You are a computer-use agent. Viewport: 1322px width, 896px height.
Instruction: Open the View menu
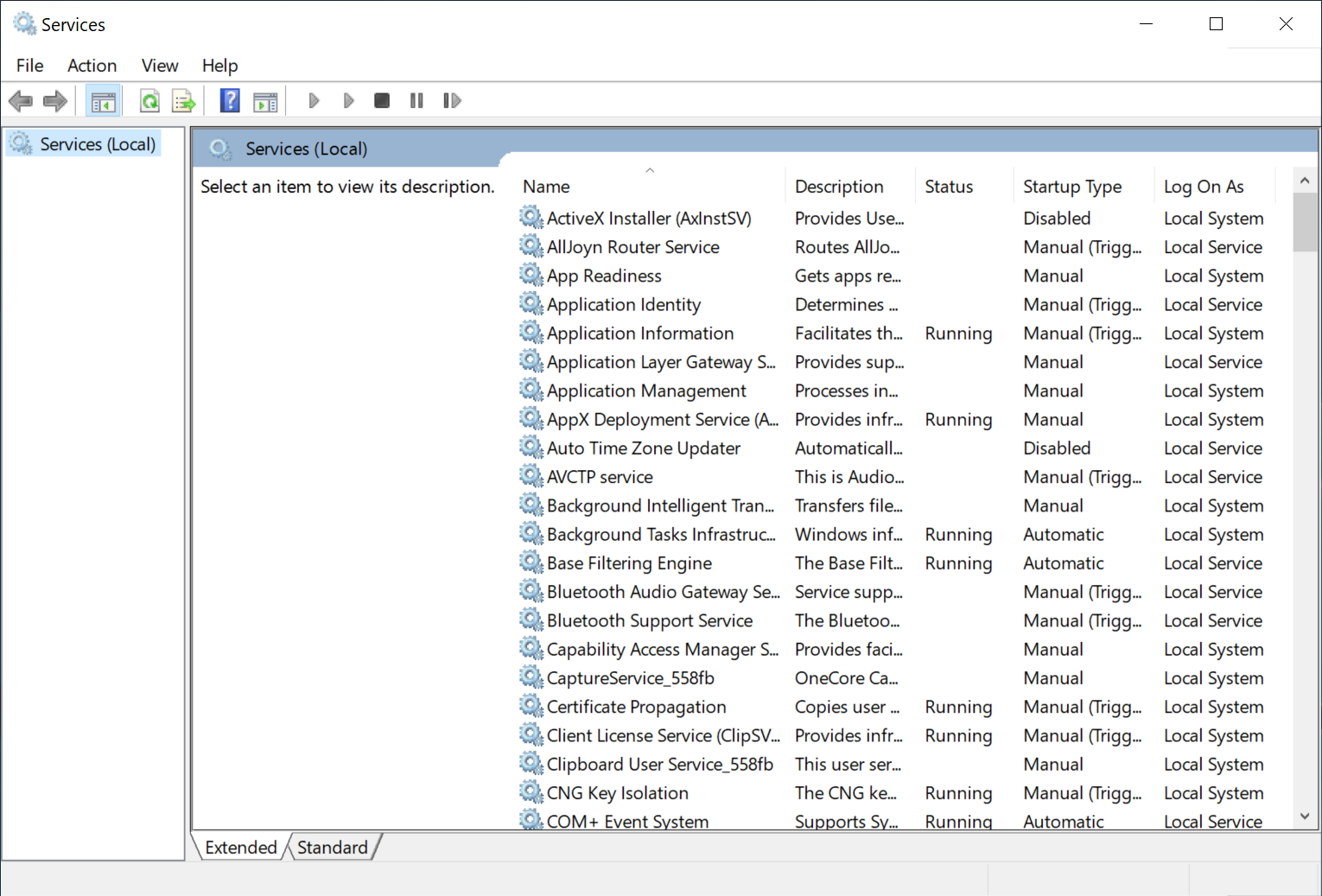pyautogui.click(x=160, y=66)
